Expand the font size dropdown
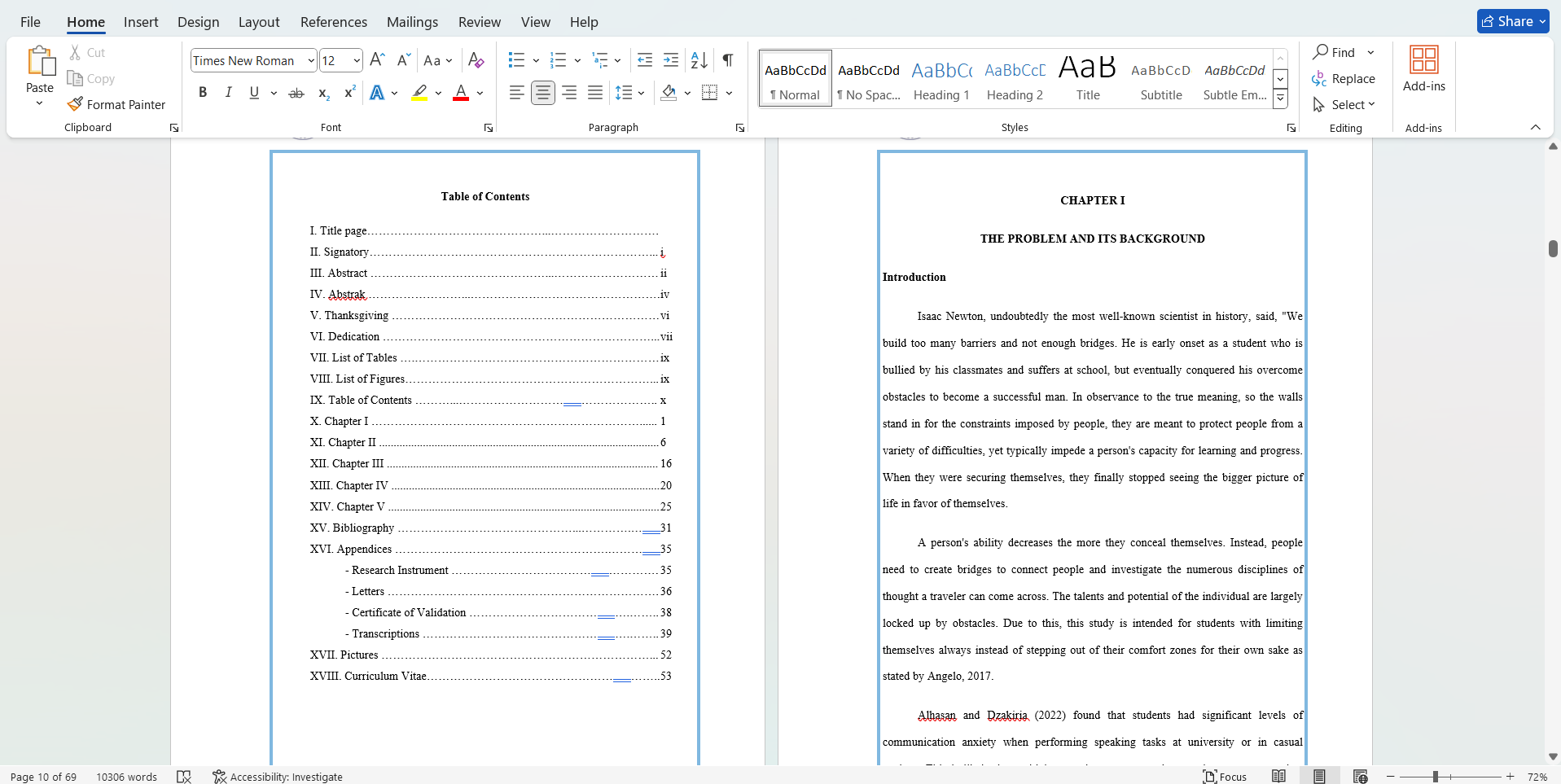The image size is (1561, 784). [x=357, y=60]
